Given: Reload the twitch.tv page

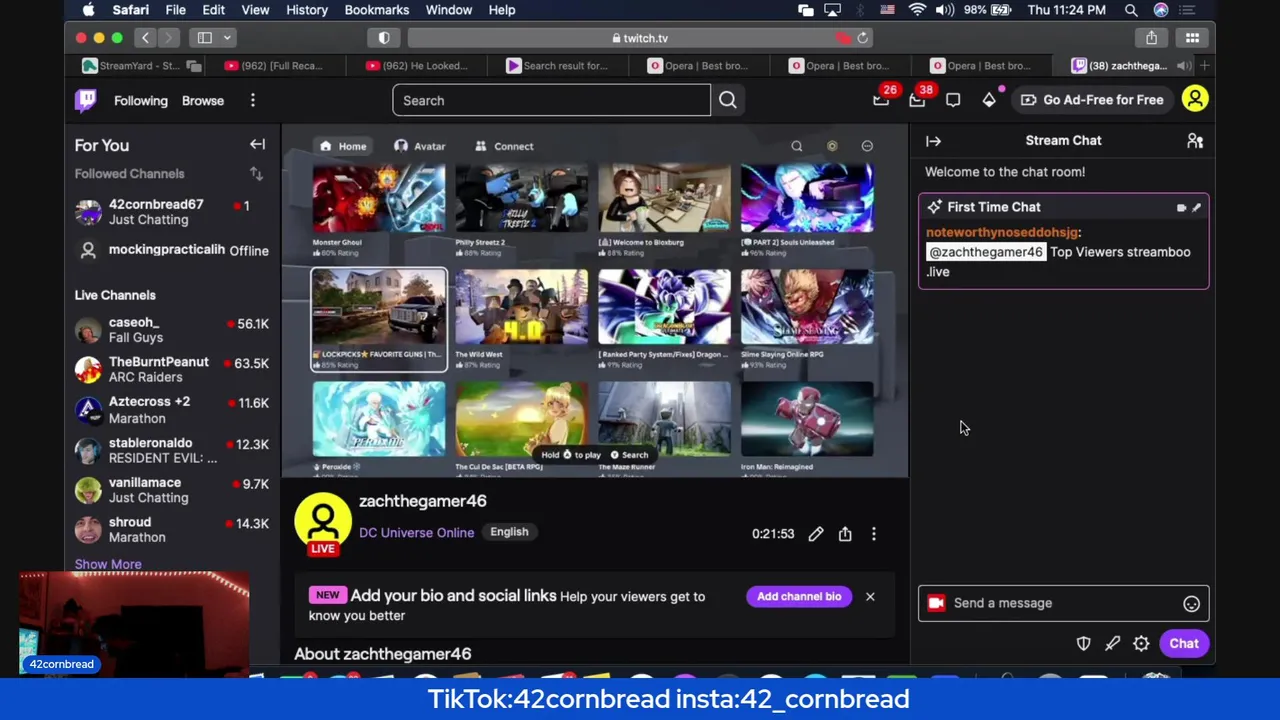Looking at the screenshot, I should click(863, 38).
